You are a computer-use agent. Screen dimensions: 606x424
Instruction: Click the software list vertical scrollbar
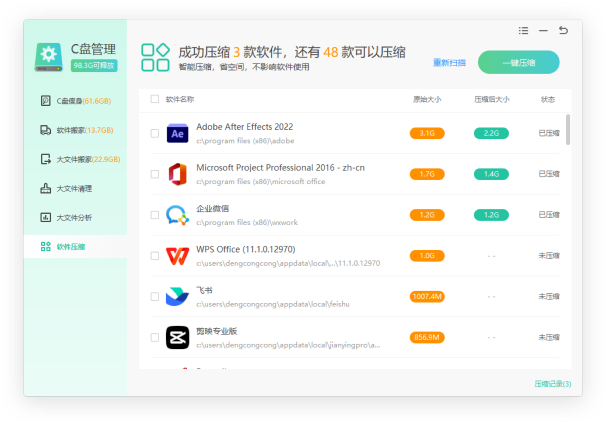tap(568, 129)
